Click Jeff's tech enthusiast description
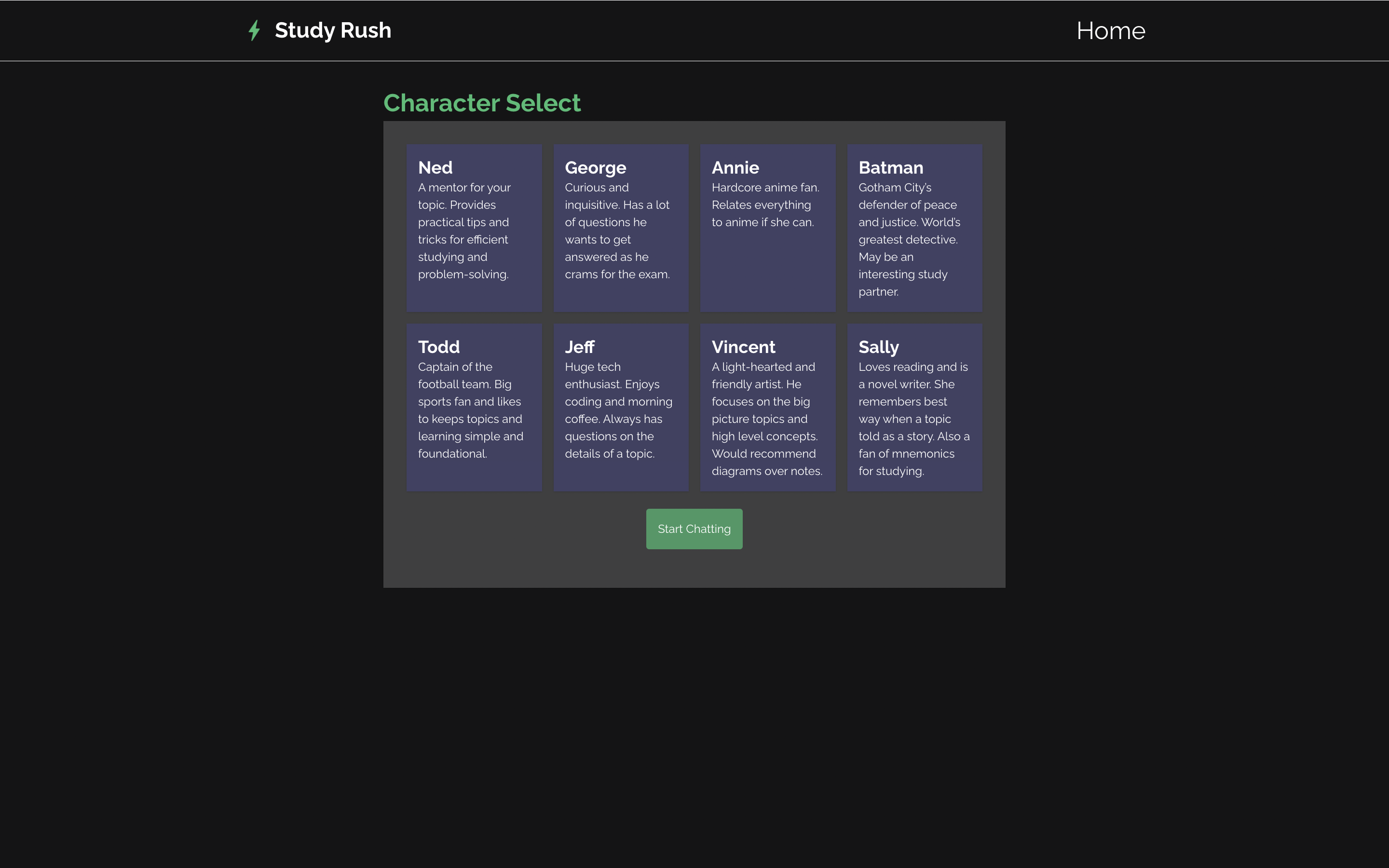The height and width of the screenshot is (868, 1389). pos(618,410)
